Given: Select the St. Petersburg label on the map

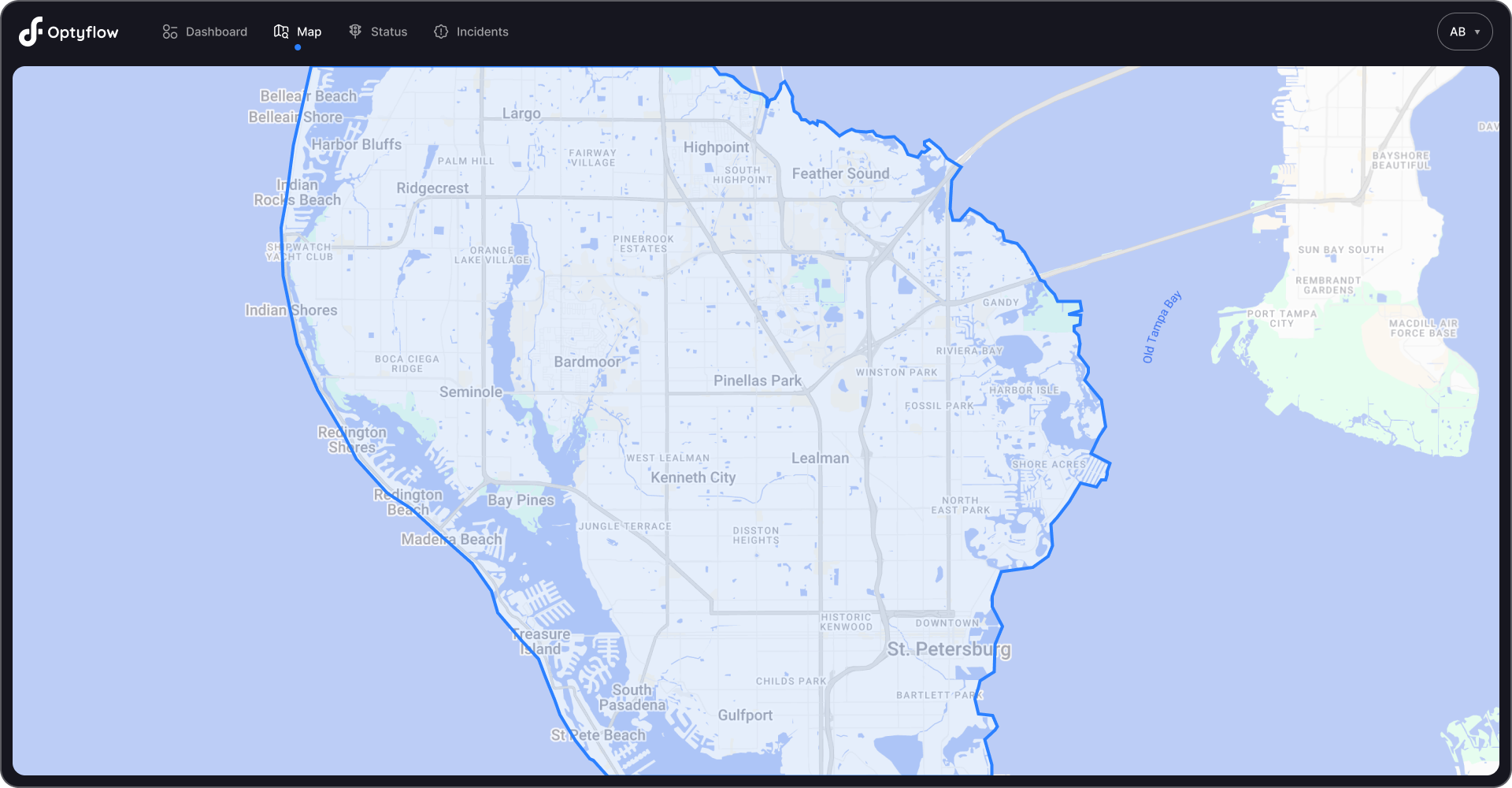Looking at the screenshot, I should tap(950, 649).
